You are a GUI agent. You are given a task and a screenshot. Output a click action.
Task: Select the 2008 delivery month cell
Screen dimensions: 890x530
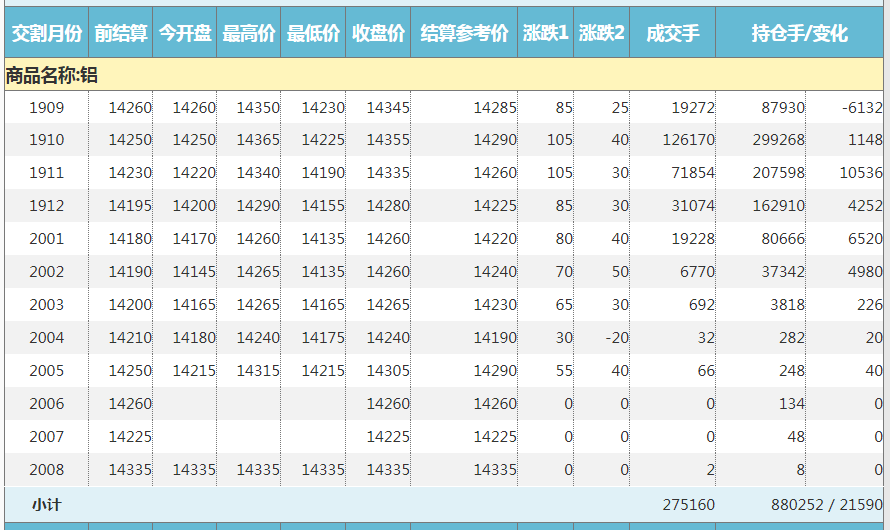pos(46,470)
